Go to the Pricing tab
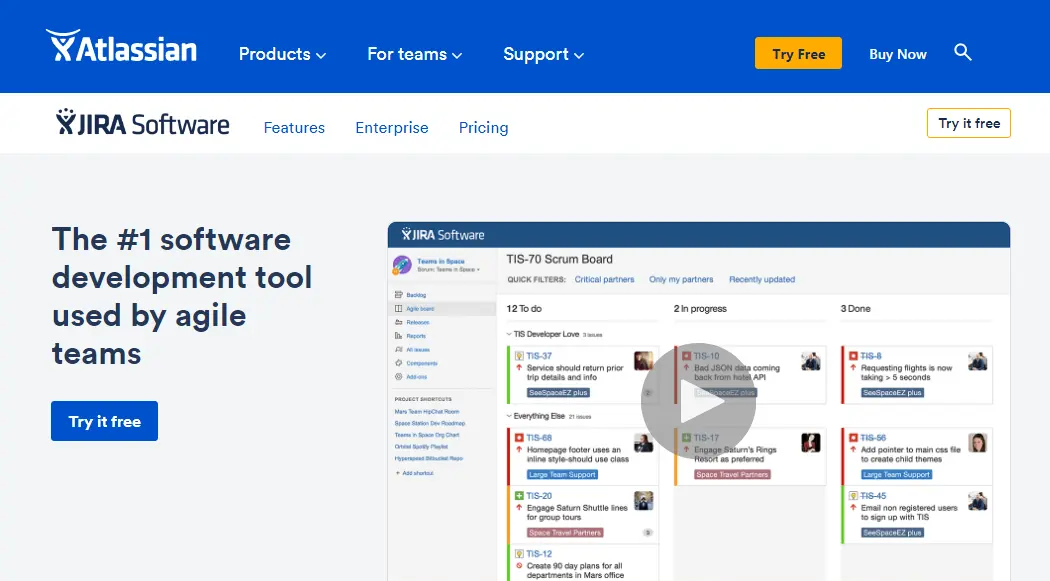Viewport: 1050px width, 581px height. 483,127
